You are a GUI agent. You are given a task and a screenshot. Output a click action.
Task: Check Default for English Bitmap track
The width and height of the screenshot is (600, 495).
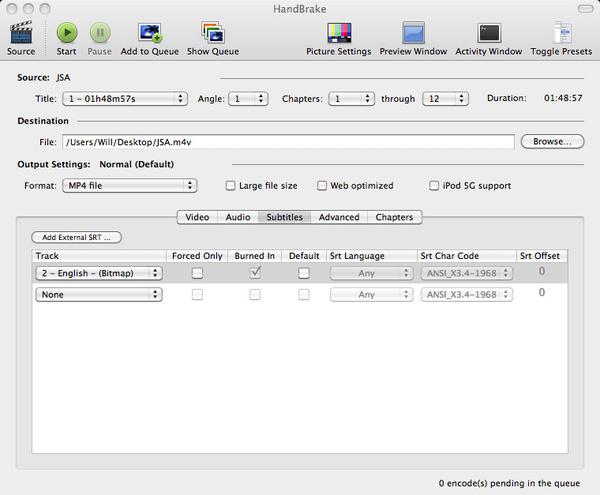point(304,273)
